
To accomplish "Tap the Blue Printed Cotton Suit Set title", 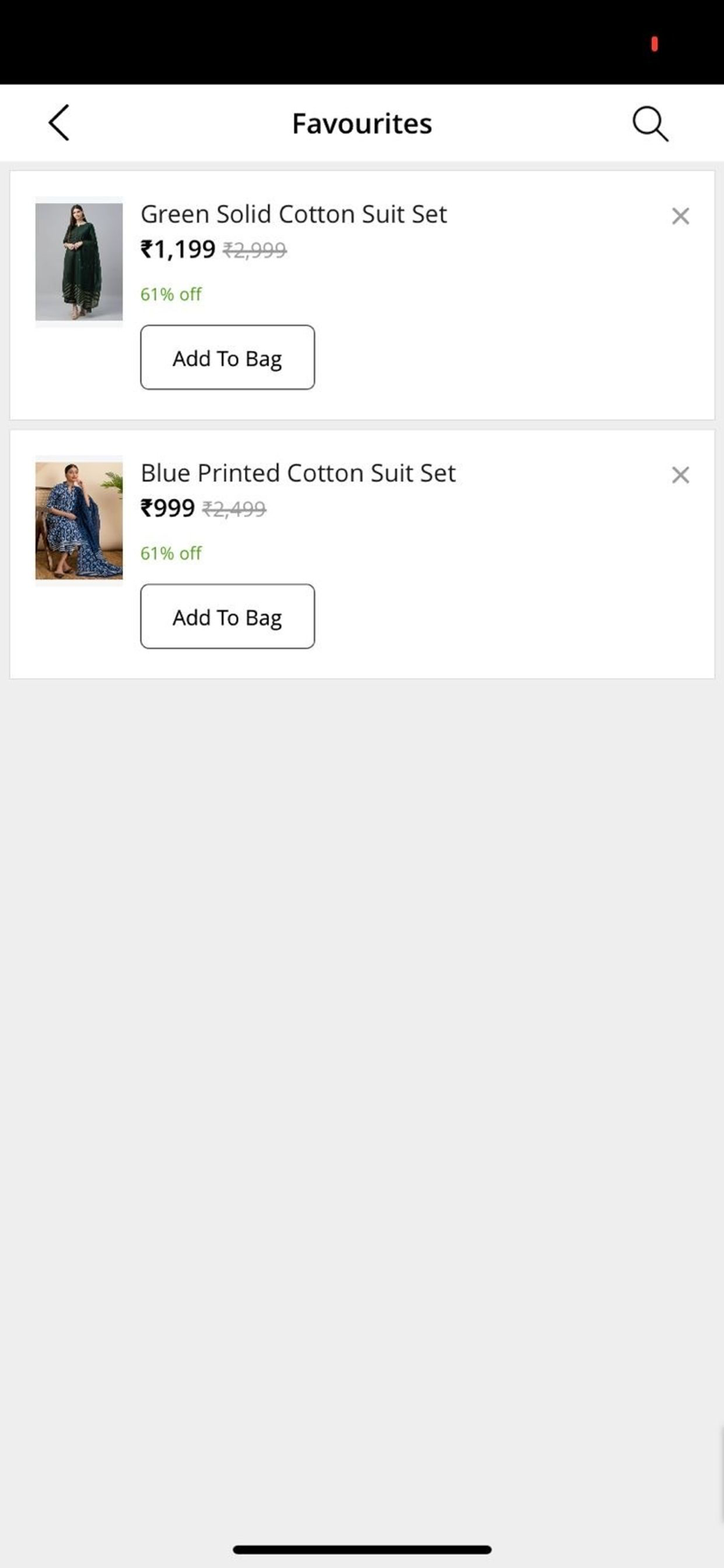I will tap(298, 473).
